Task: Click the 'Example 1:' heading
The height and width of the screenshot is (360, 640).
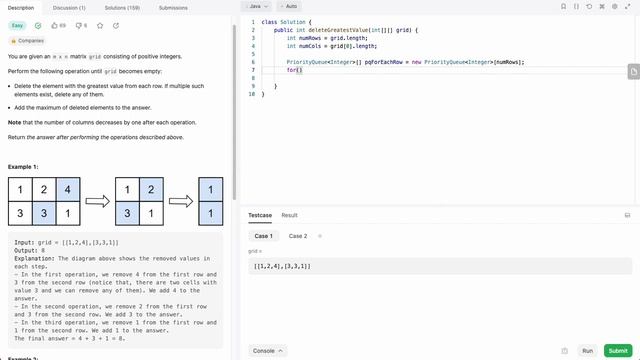Action: (x=23, y=167)
